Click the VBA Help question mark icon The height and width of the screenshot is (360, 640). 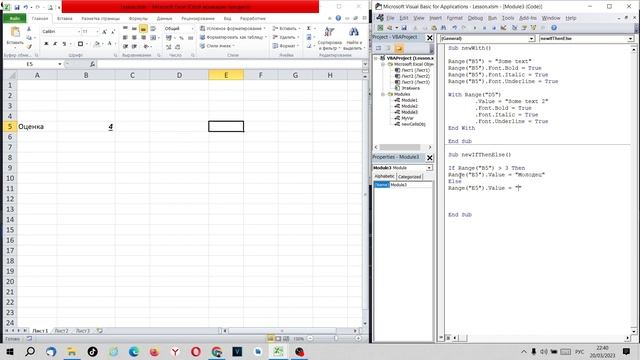(x=554, y=28)
